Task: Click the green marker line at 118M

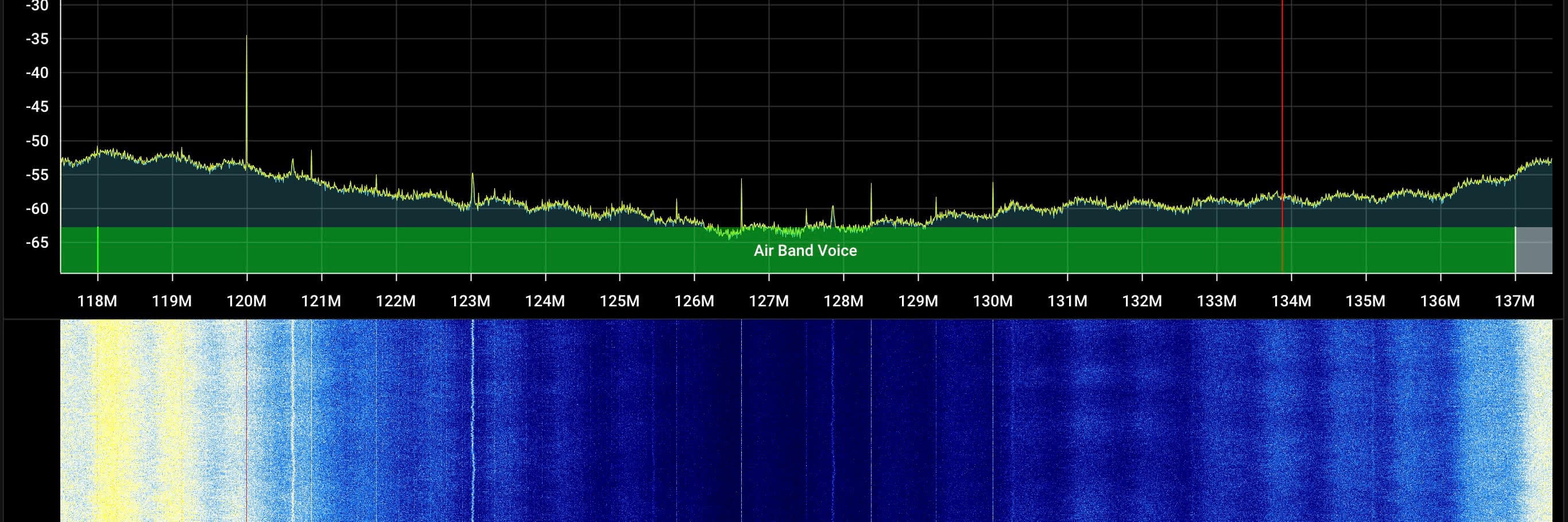Action: click(98, 250)
